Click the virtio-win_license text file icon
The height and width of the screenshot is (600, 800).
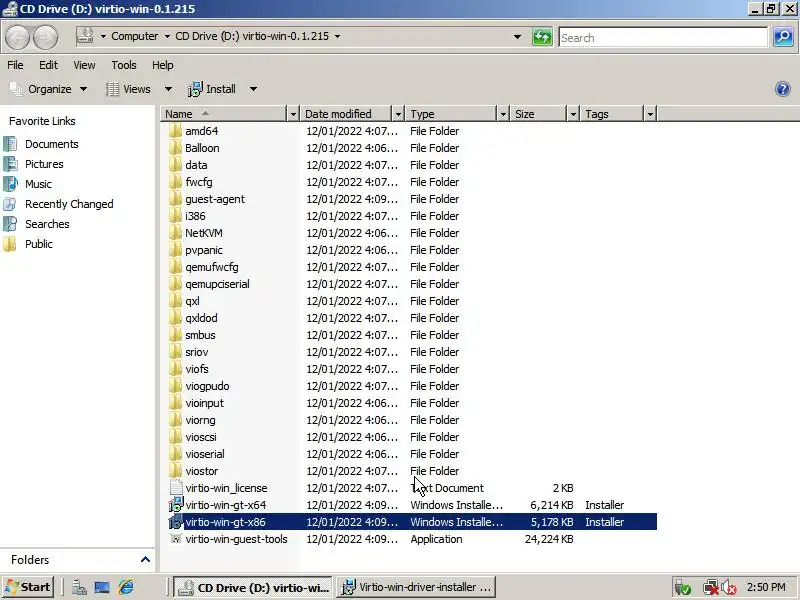176,488
